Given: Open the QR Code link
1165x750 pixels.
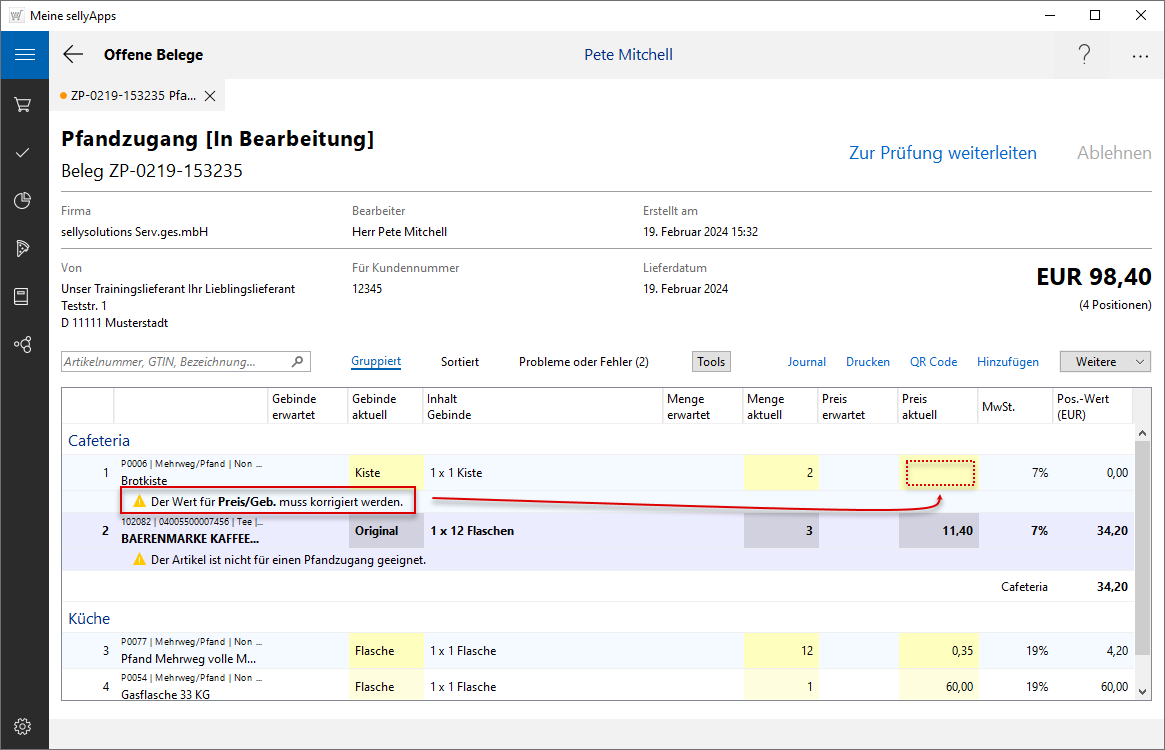Looking at the screenshot, I should [933, 362].
